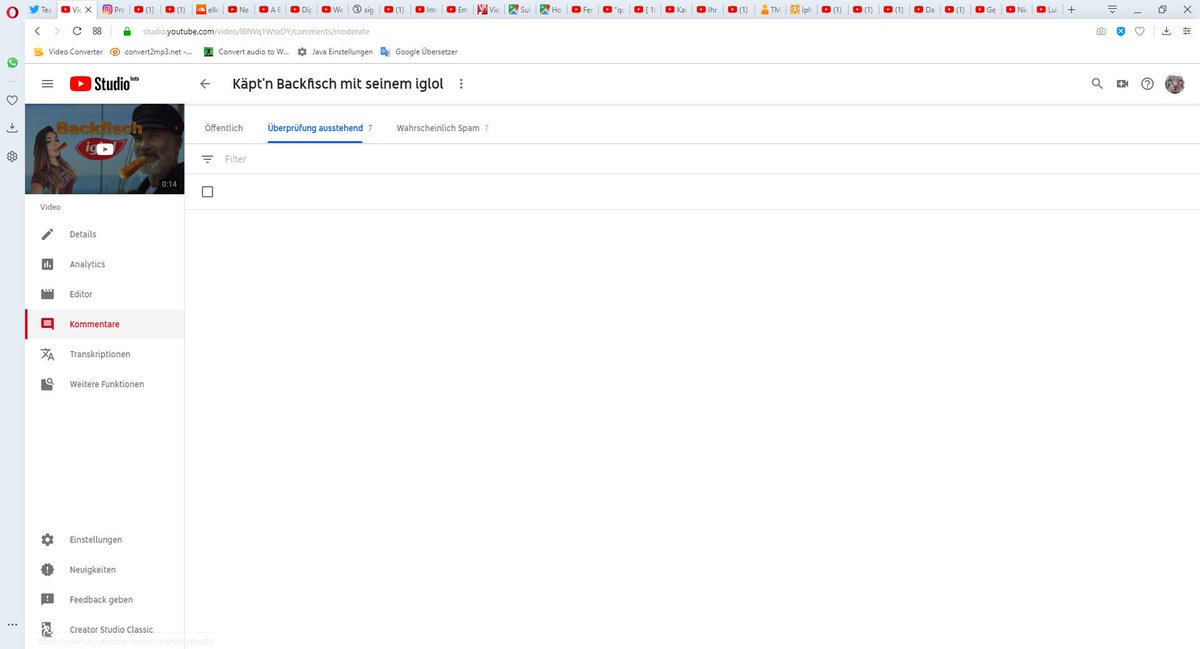Open the account avatar menu
Viewport: 1200px width, 649px height.
pyautogui.click(x=1175, y=84)
